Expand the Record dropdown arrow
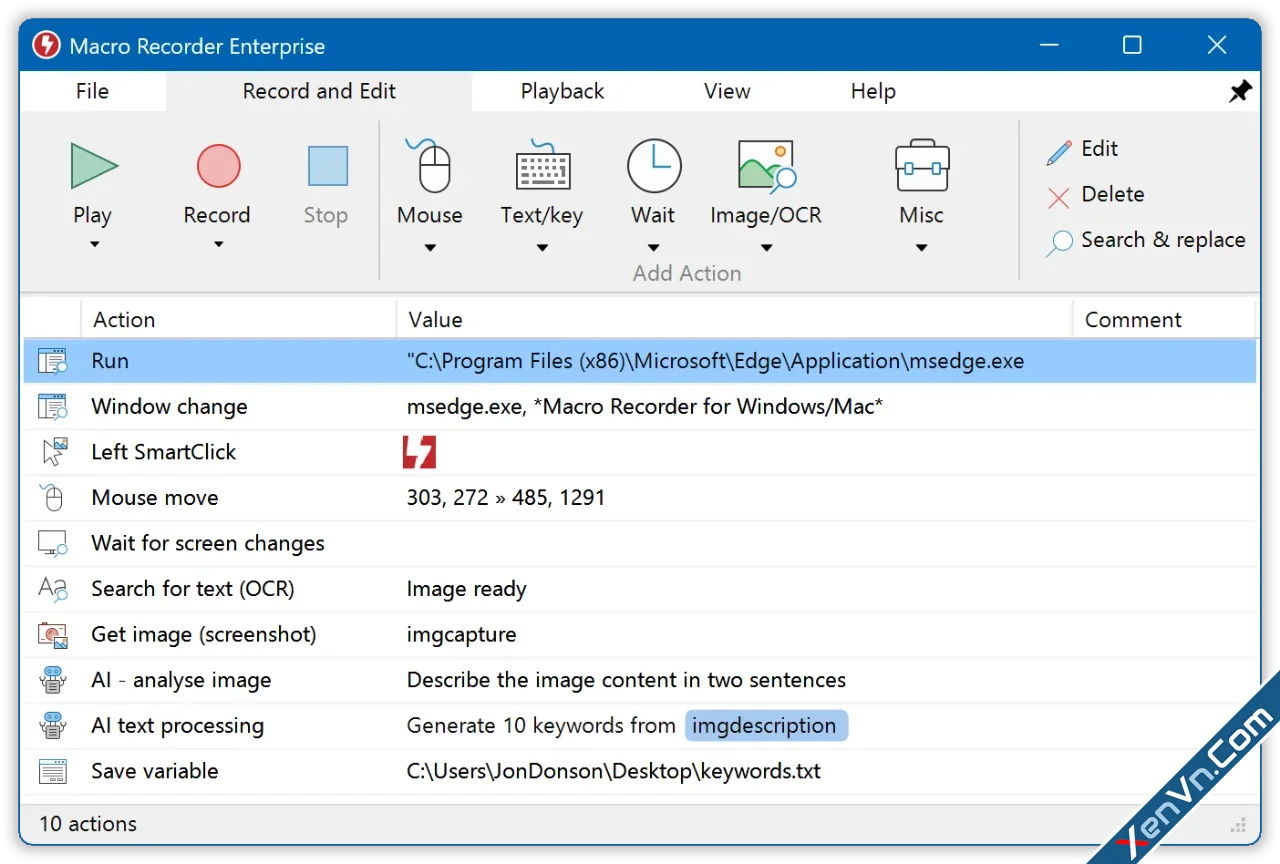1280x864 pixels. [x=218, y=244]
